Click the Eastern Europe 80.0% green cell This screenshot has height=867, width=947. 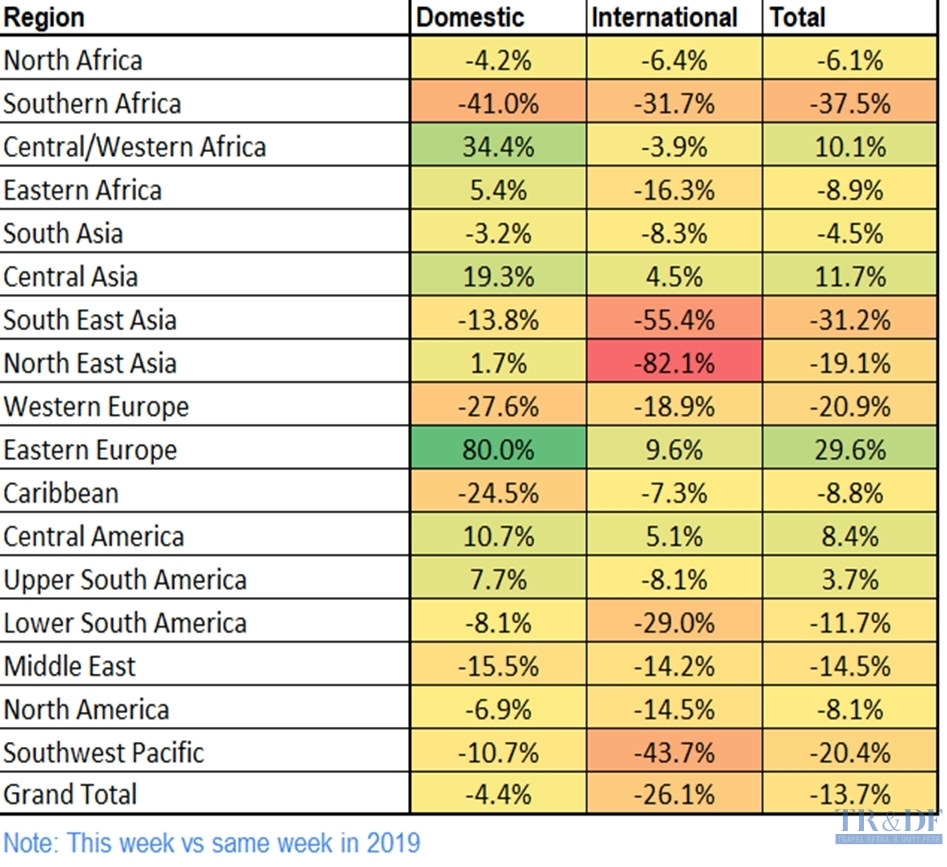pos(498,450)
